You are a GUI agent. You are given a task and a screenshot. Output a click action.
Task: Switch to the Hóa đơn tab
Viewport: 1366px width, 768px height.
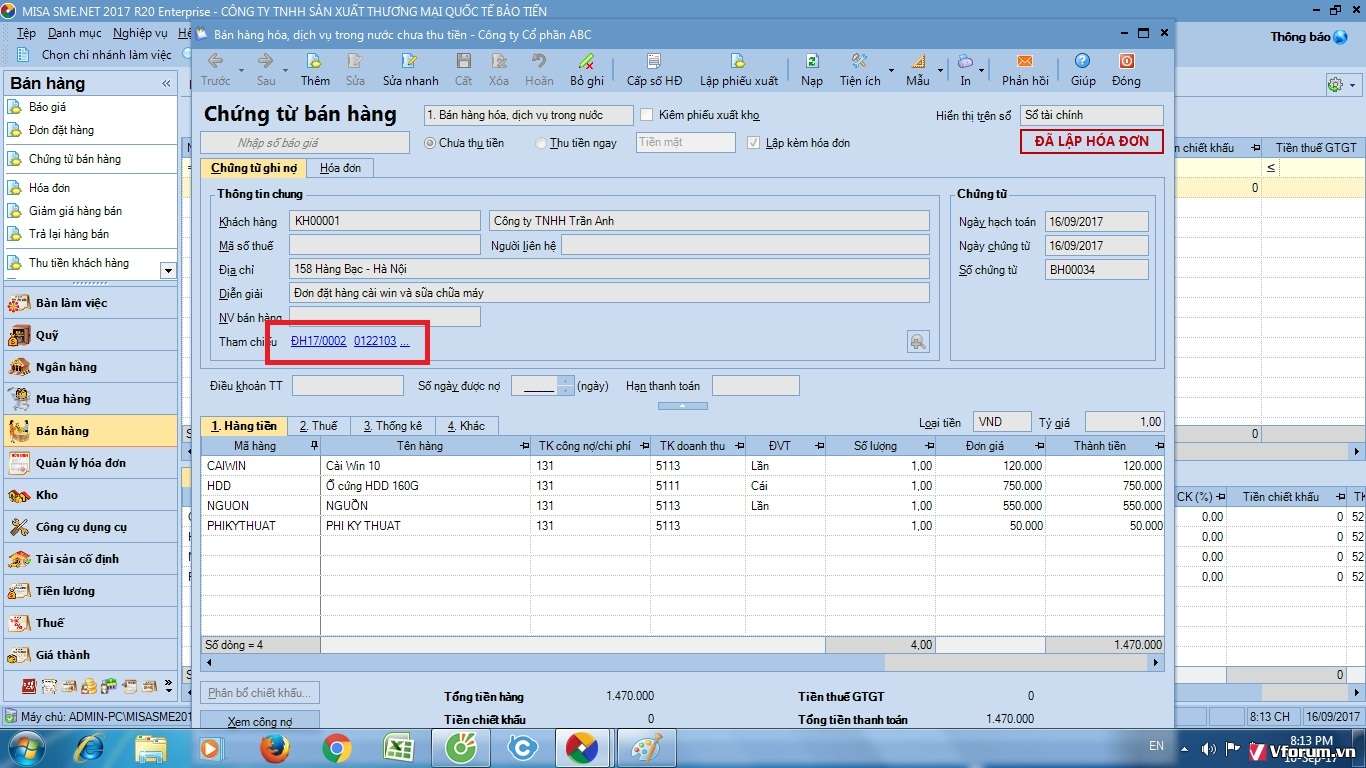click(340, 168)
